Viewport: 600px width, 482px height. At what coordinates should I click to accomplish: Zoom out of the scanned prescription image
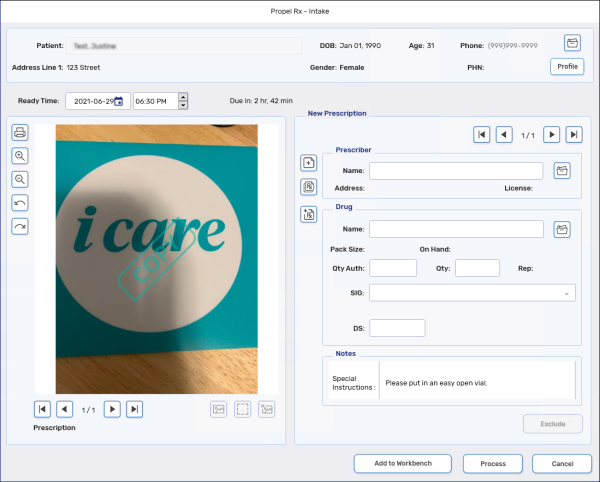(20, 178)
